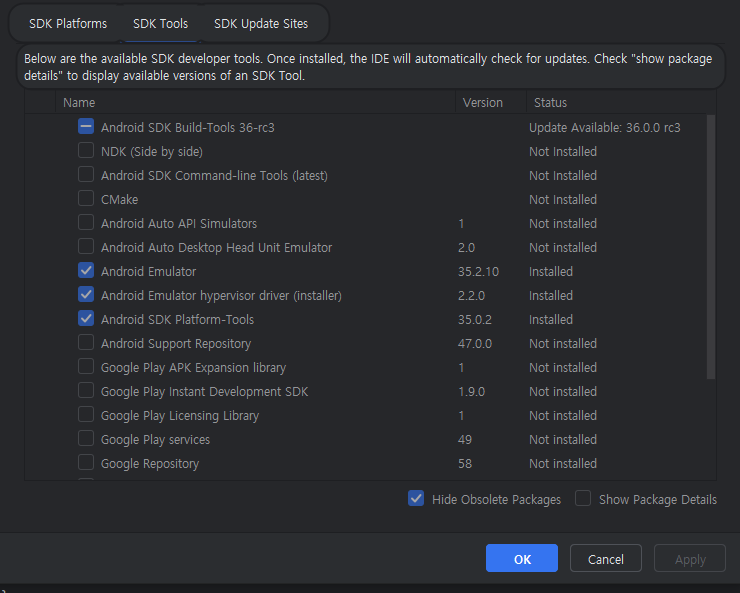740x593 pixels.
Task: Open the SDK Update Sites tab
Action: point(261,24)
